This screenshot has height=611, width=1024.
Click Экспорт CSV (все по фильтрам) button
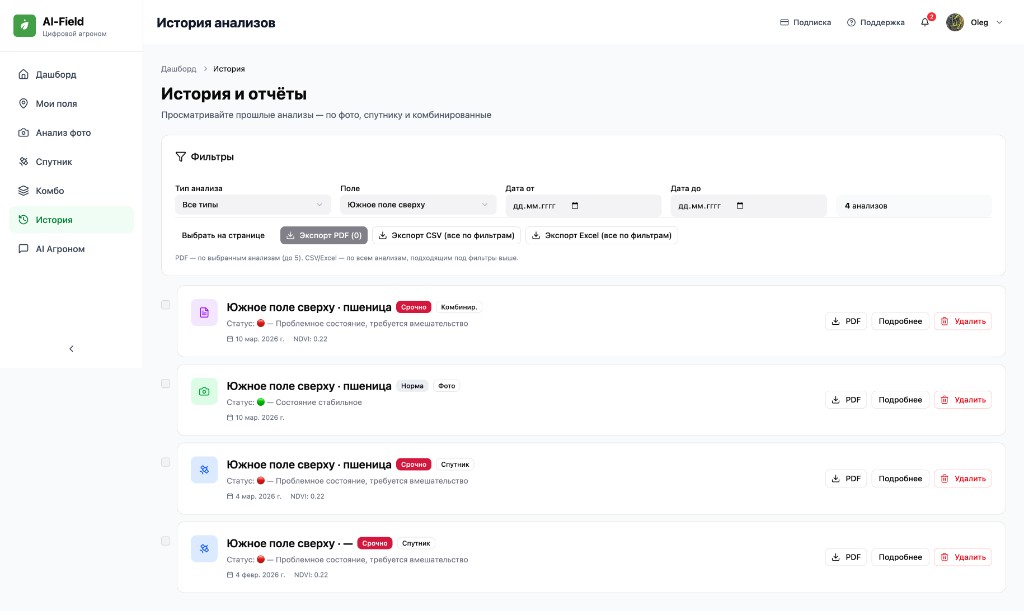click(447, 236)
